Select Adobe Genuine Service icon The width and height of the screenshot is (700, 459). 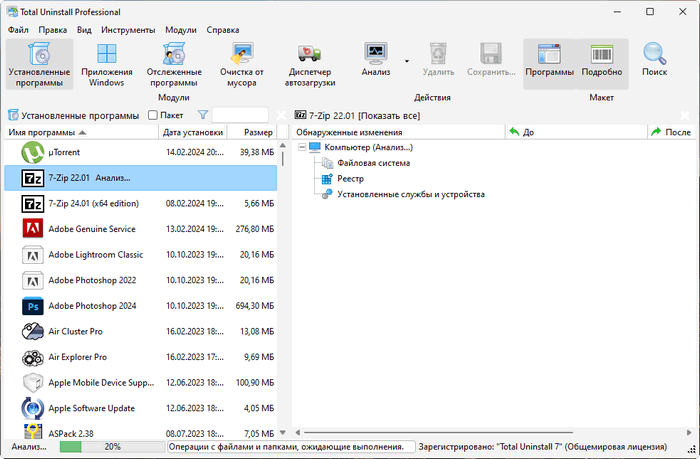click(33, 229)
